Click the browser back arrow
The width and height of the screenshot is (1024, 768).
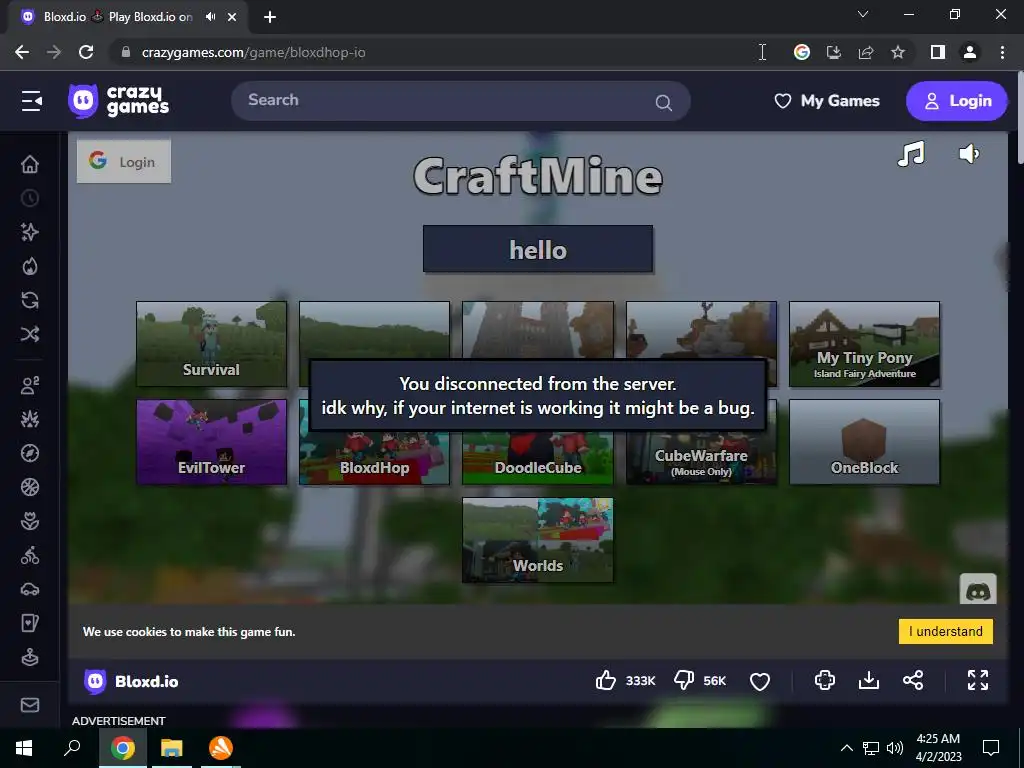[x=22, y=52]
